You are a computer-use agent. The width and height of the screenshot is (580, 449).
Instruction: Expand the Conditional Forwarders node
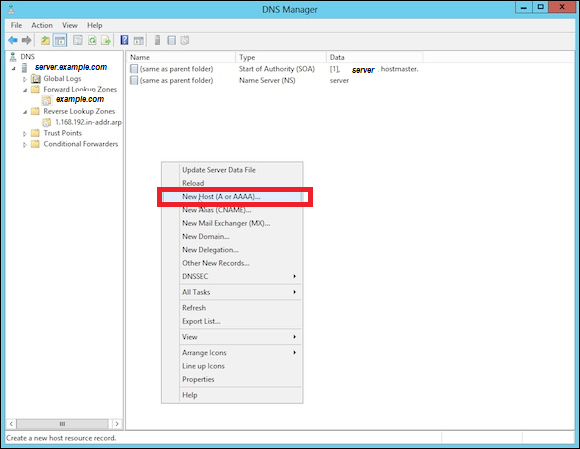25,145
